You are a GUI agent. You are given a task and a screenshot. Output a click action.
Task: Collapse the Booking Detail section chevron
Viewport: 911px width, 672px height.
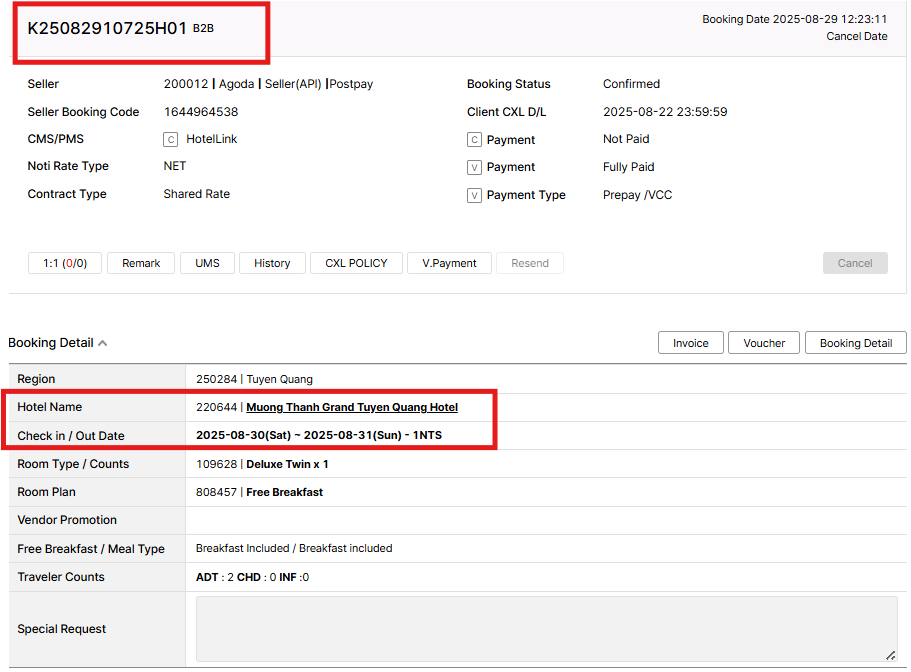(103, 343)
